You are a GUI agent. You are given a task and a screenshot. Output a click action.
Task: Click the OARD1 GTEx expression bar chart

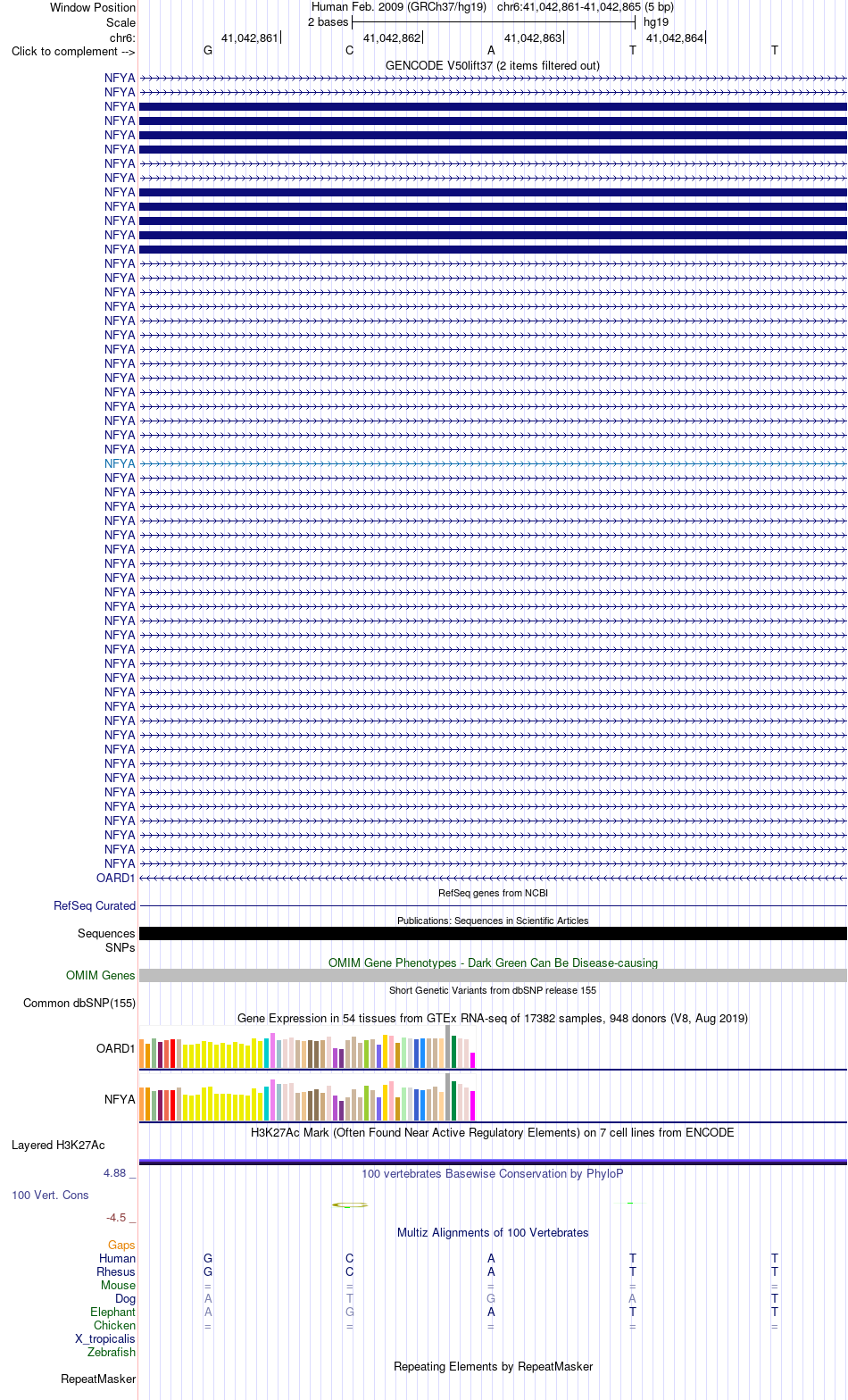(307, 1046)
